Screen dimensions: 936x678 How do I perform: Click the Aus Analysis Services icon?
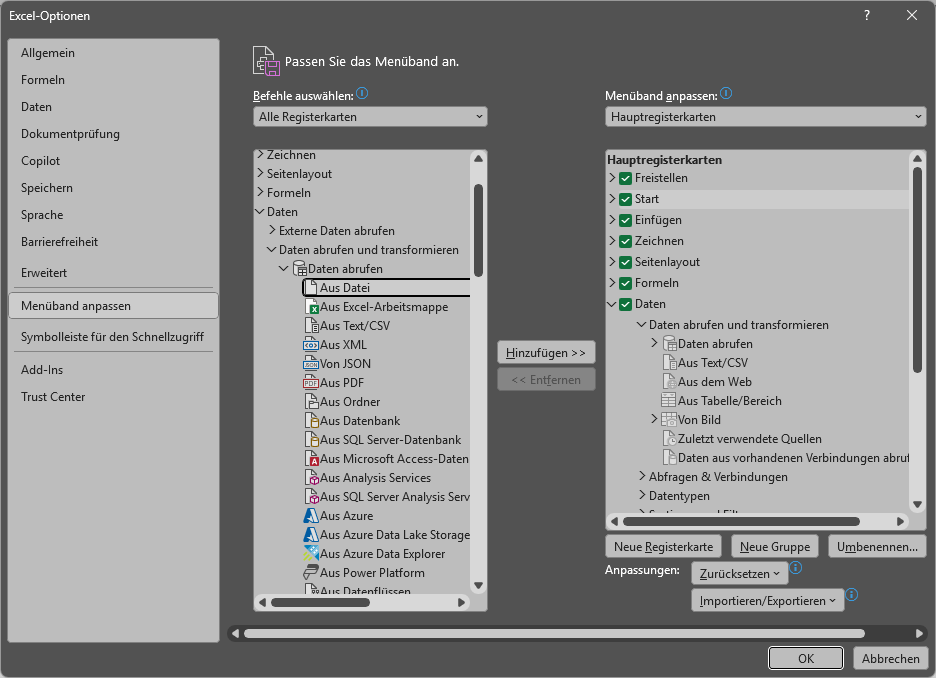pos(312,478)
